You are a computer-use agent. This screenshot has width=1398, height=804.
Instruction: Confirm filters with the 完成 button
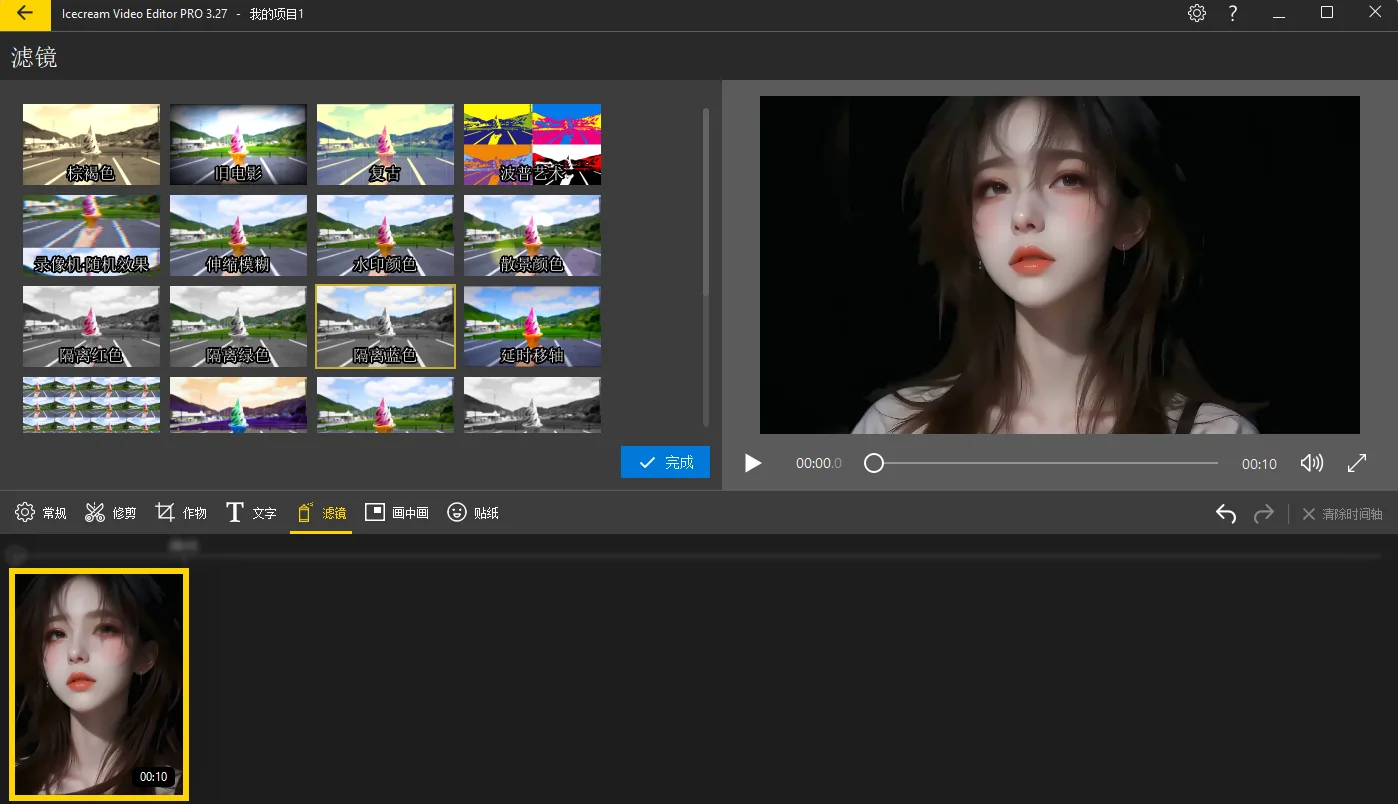tap(665, 462)
